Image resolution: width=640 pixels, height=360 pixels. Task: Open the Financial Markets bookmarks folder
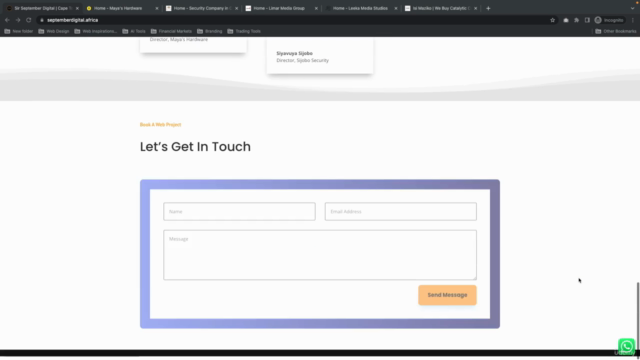171,31
